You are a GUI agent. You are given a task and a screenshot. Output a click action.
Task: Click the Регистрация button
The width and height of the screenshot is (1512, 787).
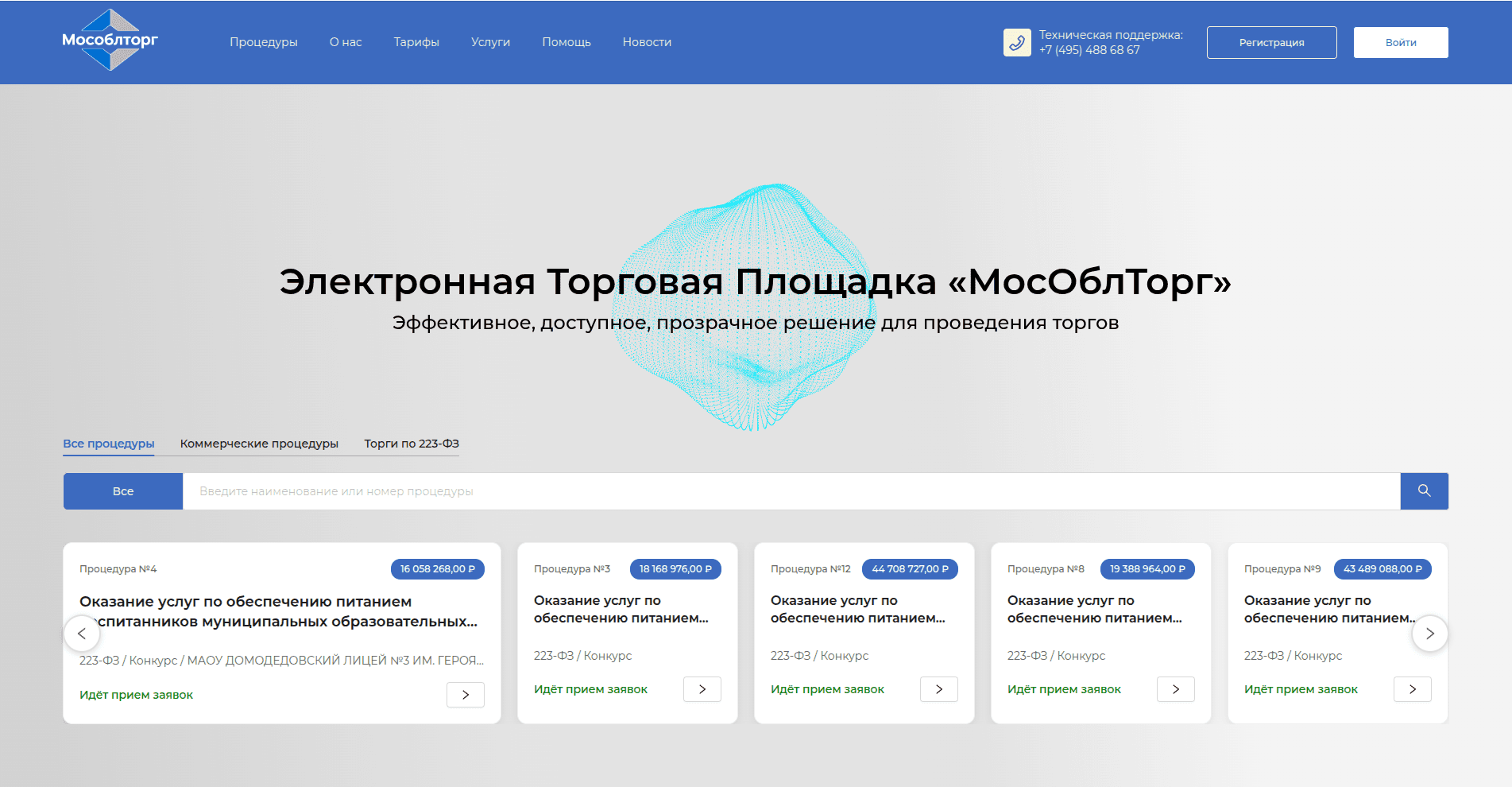point(1272,42)
